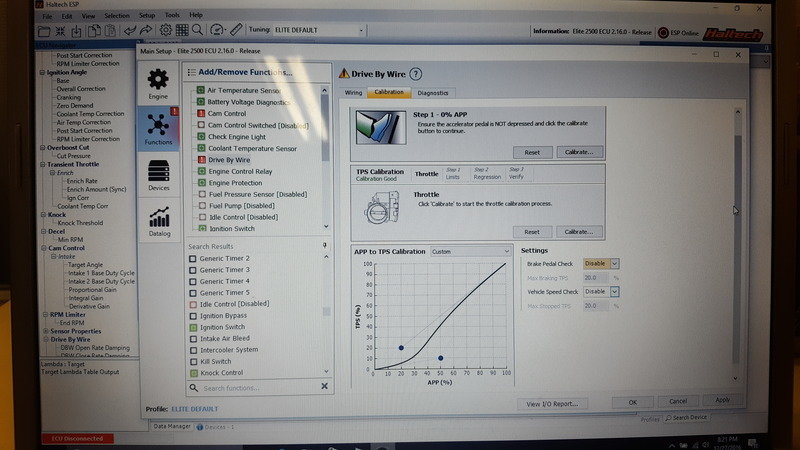Image resolution: width=800 pixels, height=450 pixels.
Task: Toggle the Engine Protection function checkbox
Action: (202, 183)
